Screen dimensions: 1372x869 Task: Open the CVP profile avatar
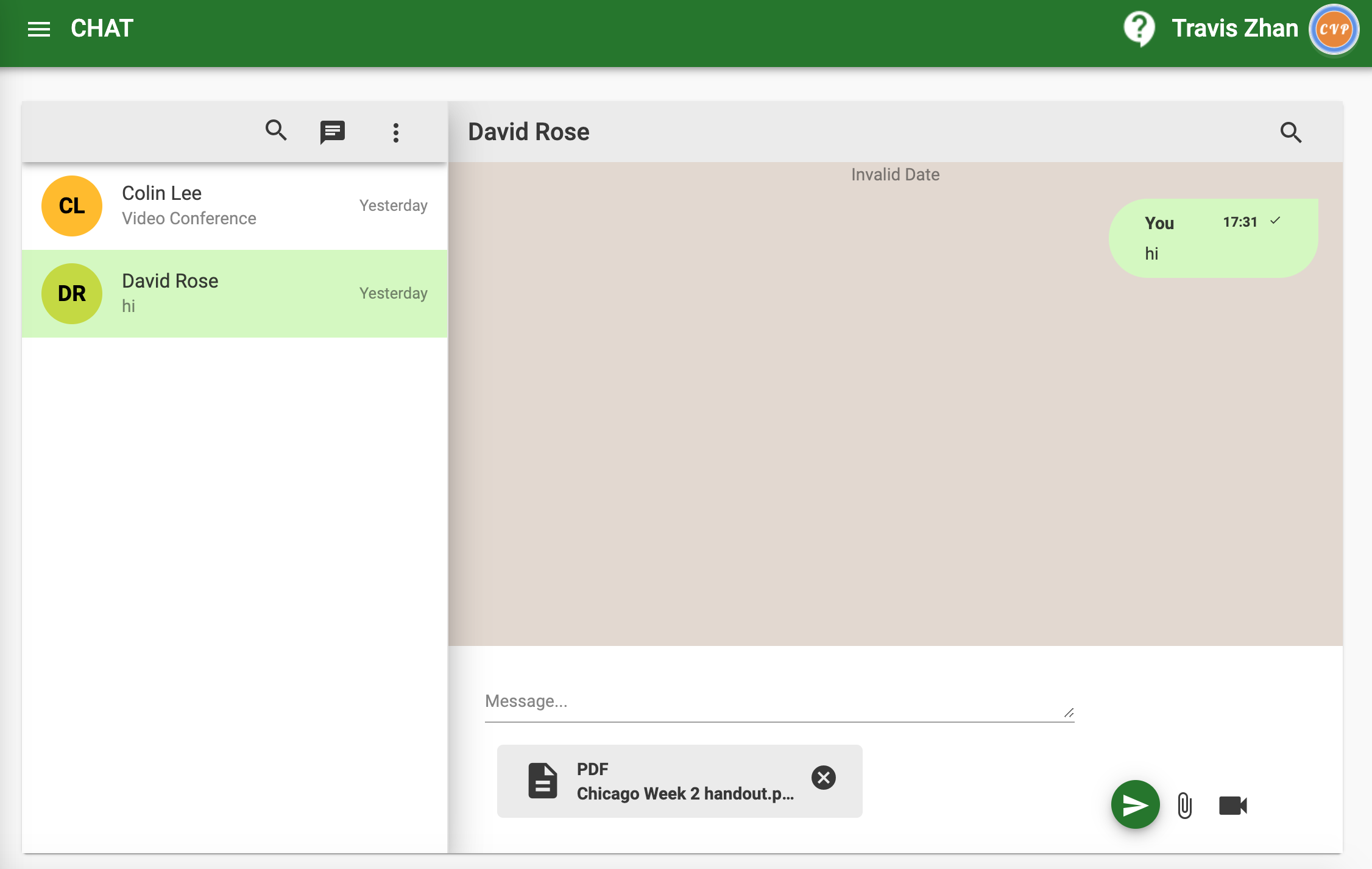pyautogui.click(x=1334, y=29)
